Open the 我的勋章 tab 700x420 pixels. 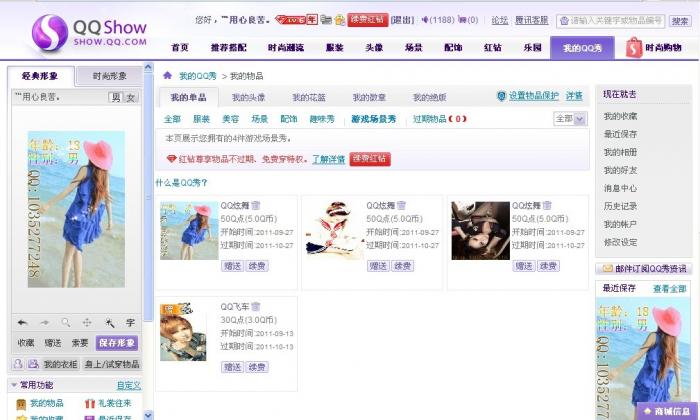pos(369,97)
